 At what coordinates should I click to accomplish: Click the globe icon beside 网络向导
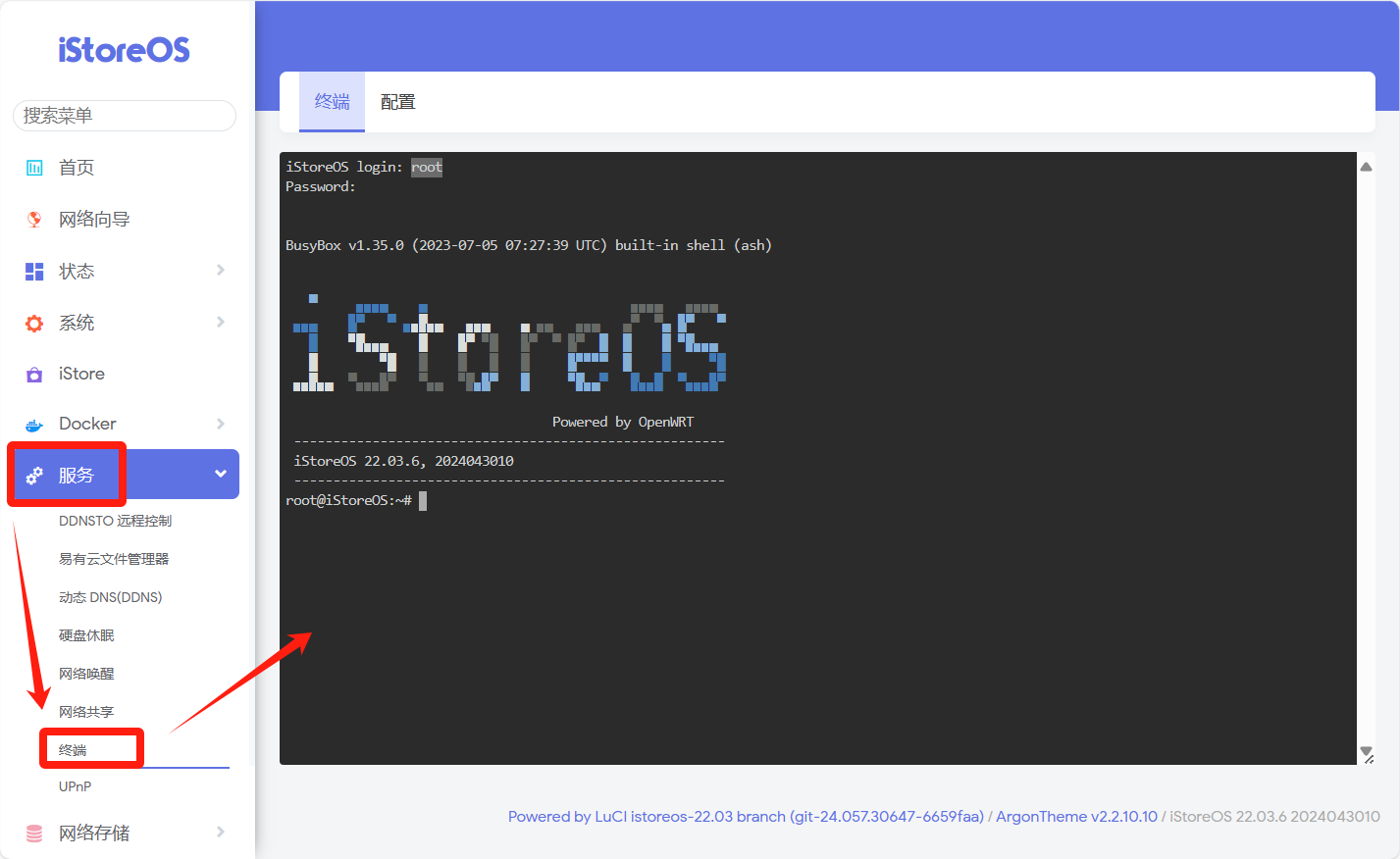(34, 220)
